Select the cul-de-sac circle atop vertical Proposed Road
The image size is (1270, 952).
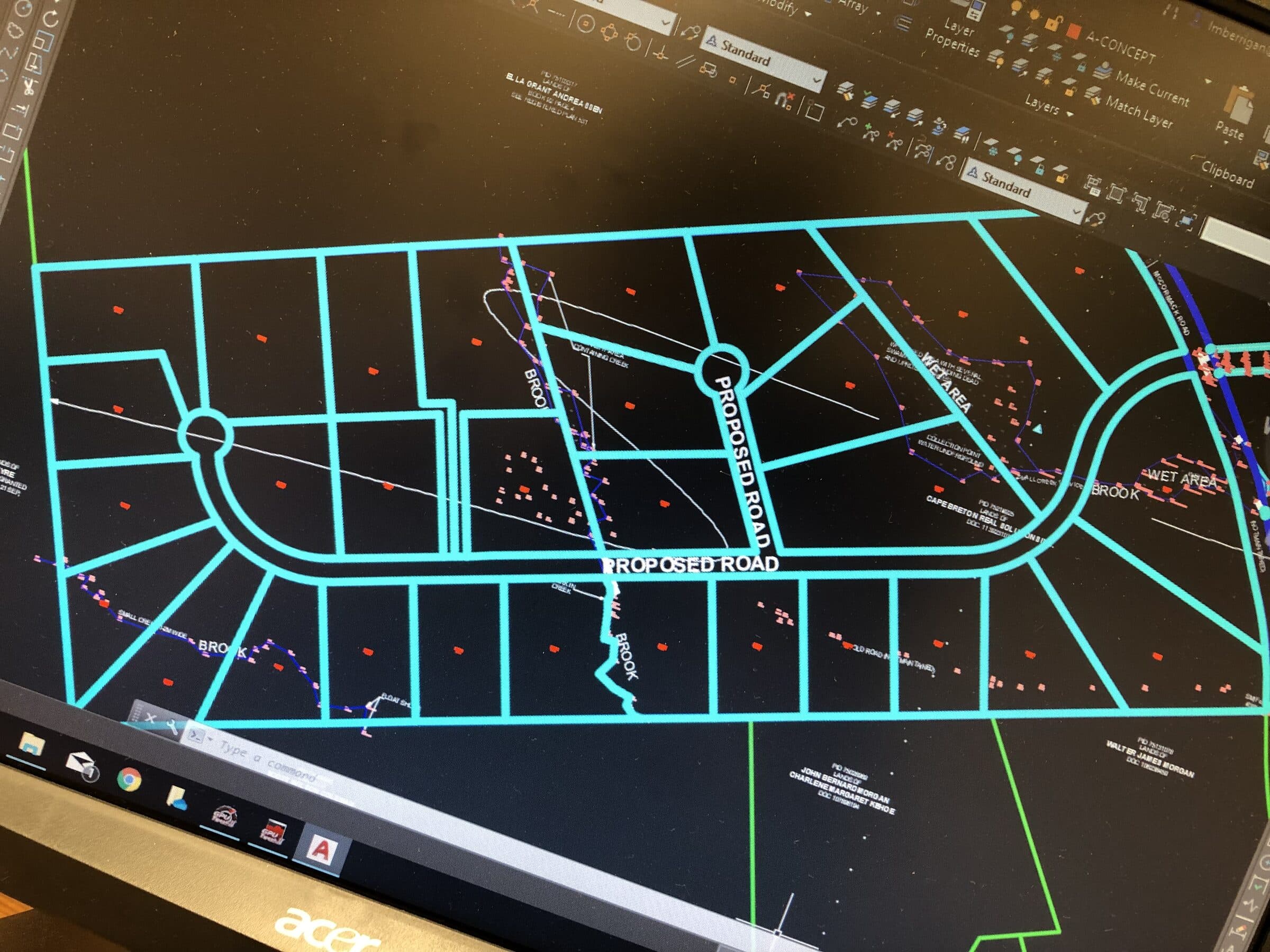click(721, 370)
